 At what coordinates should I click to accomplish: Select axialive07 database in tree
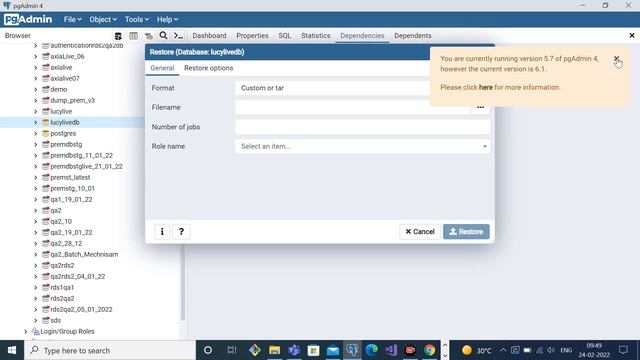click(65, 78)
